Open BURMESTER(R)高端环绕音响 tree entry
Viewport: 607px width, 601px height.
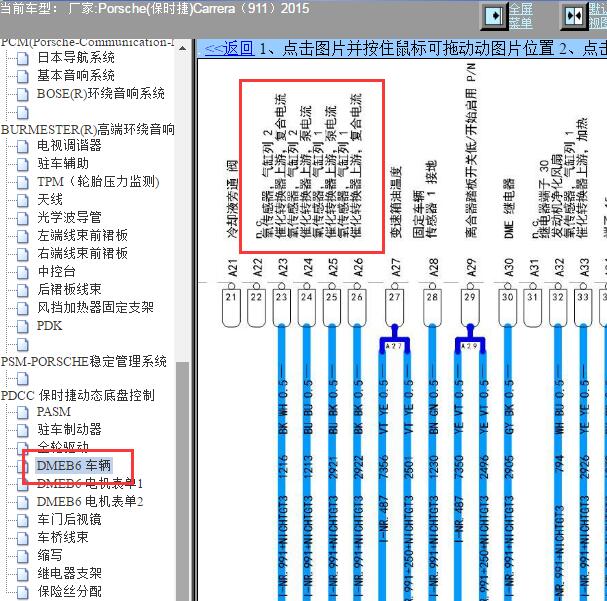[87, 129]
